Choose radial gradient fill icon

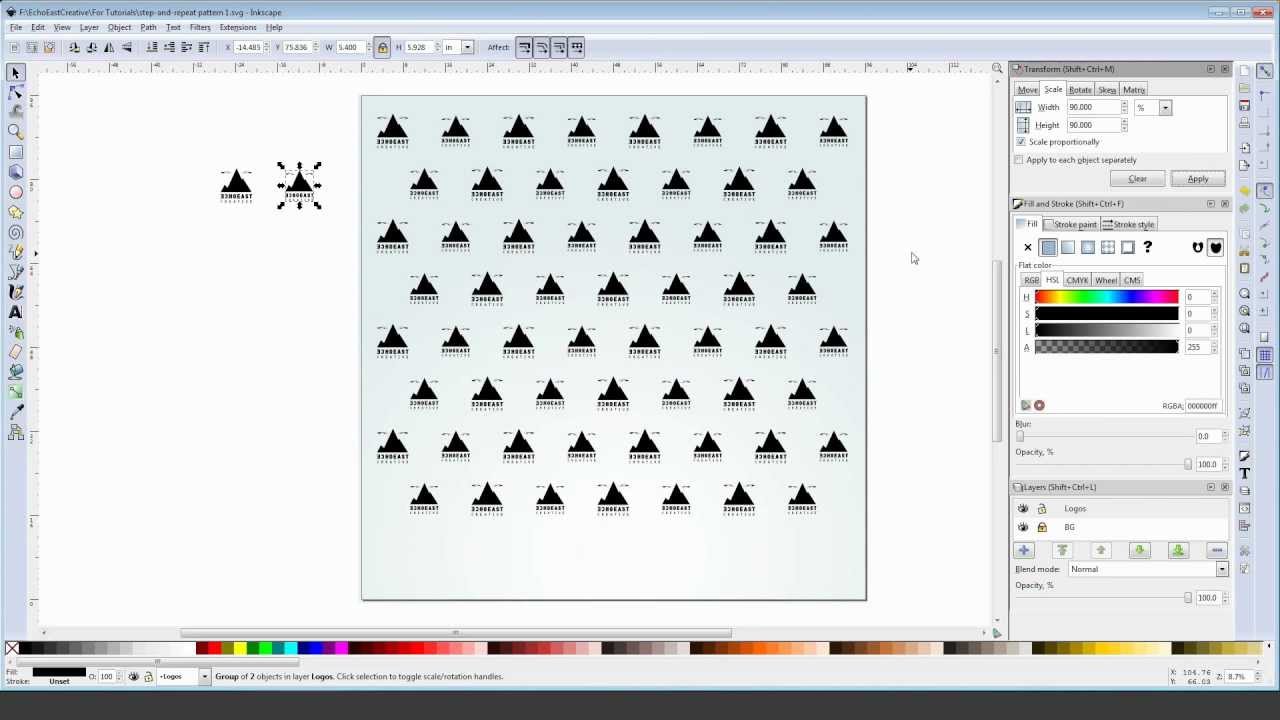(x=1088, y=248)
